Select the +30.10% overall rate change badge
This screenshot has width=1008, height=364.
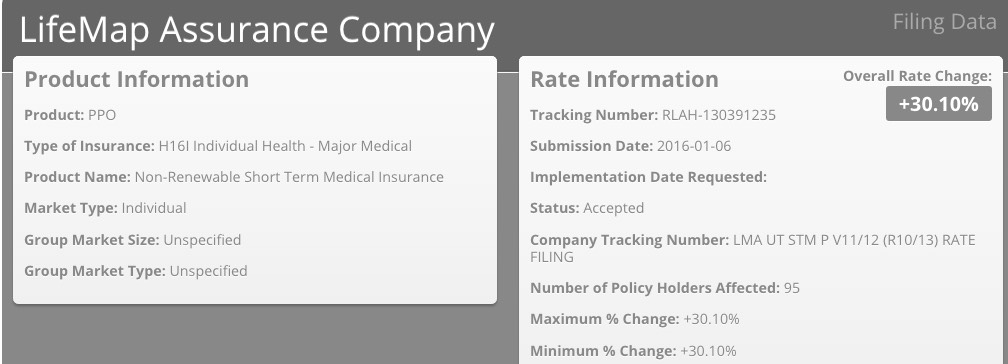(x=939, y=104)
